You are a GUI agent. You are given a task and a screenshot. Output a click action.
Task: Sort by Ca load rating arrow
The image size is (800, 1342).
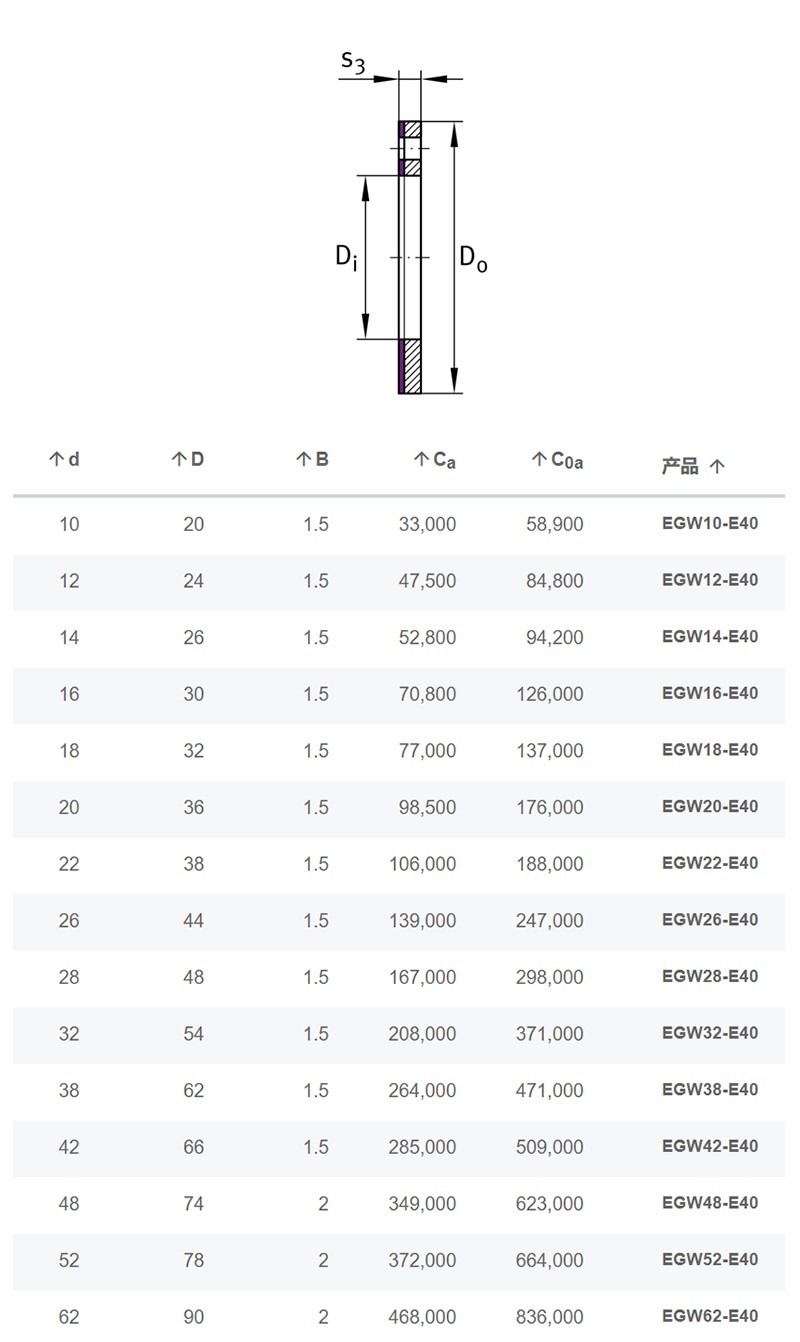tap(422, 459)
